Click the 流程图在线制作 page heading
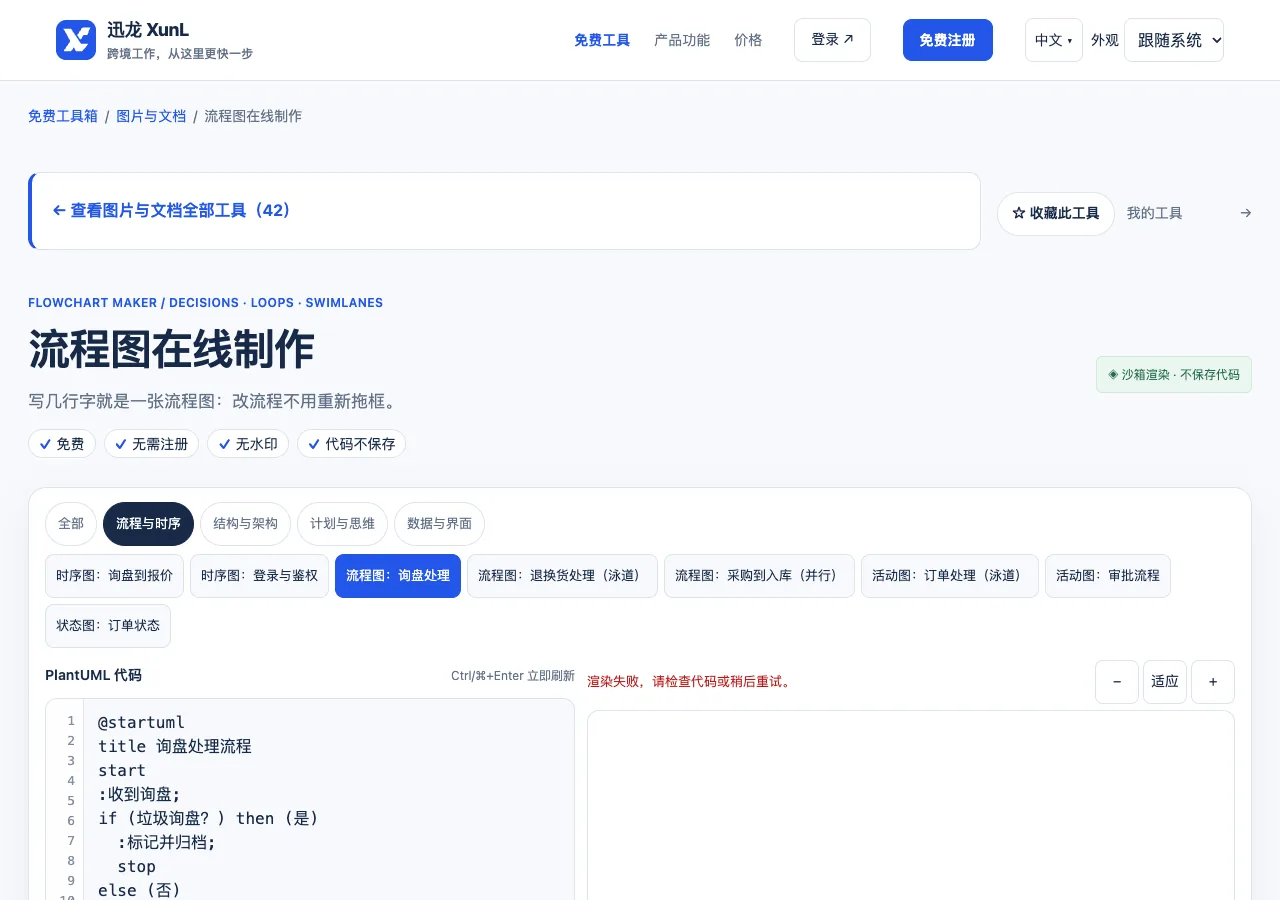This screenshot has width=1280, height=900. point(171,350)
